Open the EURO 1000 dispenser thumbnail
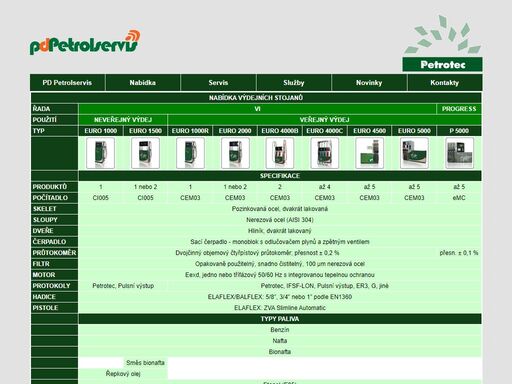 (x=100, y=153)
